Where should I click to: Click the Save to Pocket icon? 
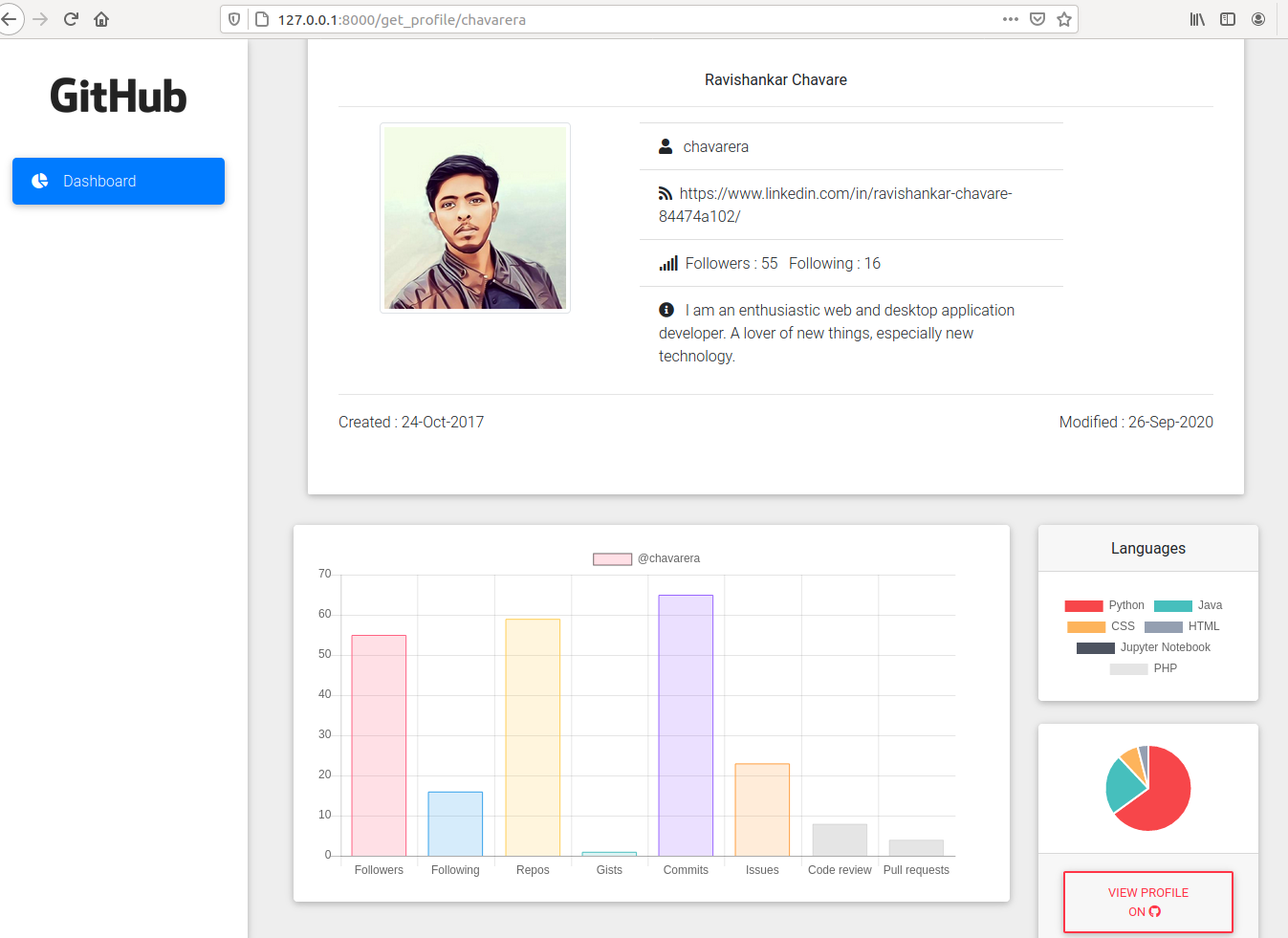click(x=1037, y=19)
